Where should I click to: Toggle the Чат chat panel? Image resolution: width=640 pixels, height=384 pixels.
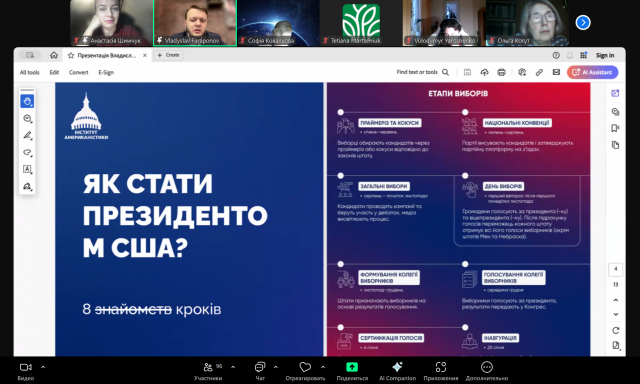tap(260, 371)
